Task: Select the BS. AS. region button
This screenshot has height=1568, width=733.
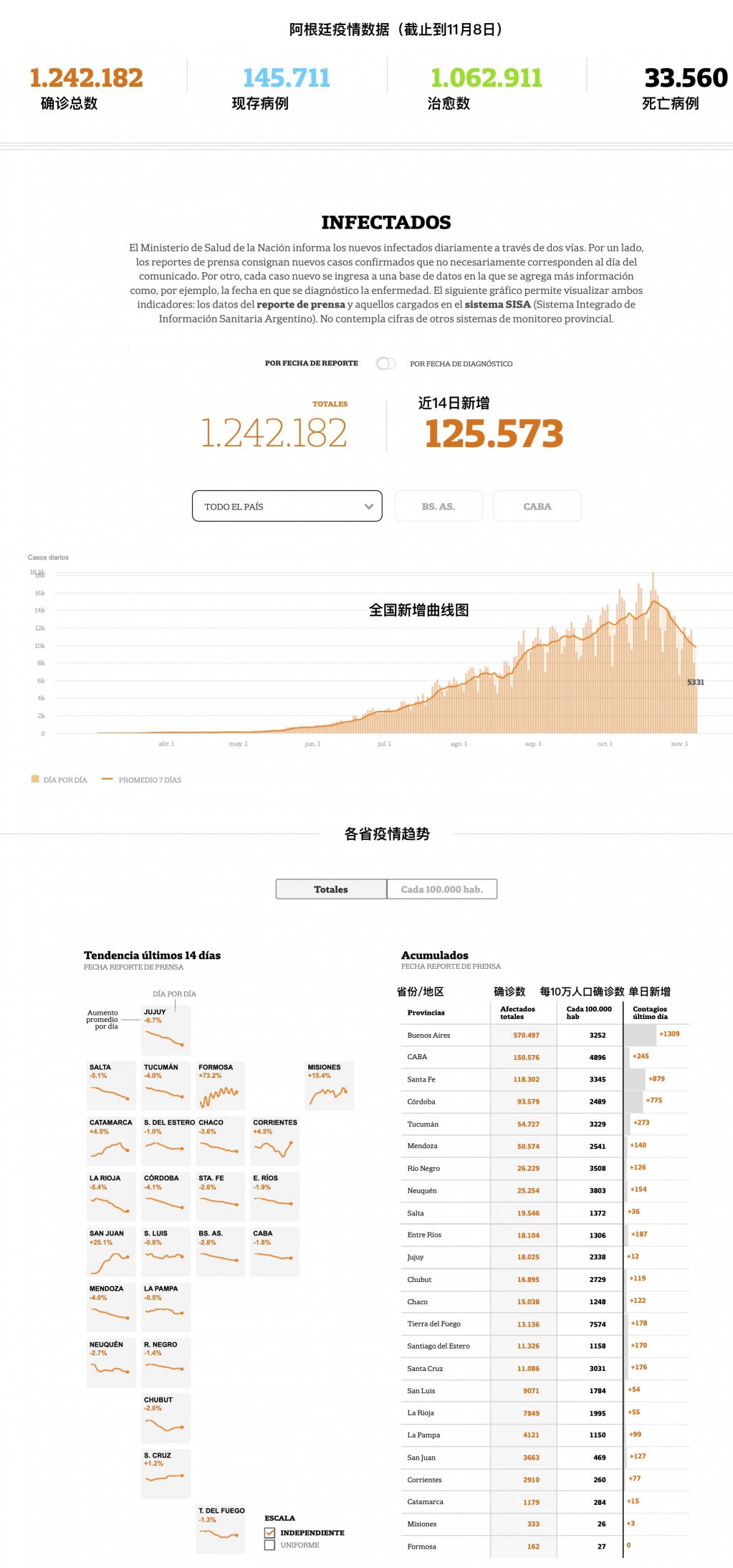Action: [x=438, y=506]
